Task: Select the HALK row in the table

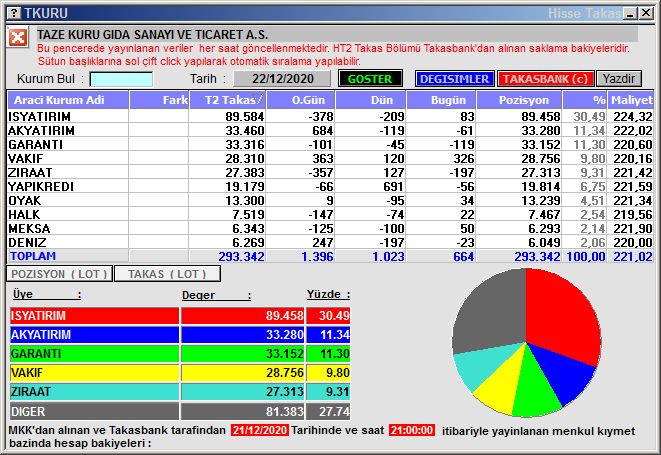Action: click(330, 214)
